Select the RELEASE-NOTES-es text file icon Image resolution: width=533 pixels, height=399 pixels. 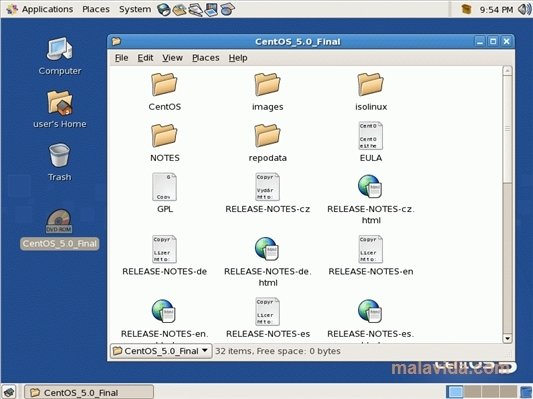268,312
